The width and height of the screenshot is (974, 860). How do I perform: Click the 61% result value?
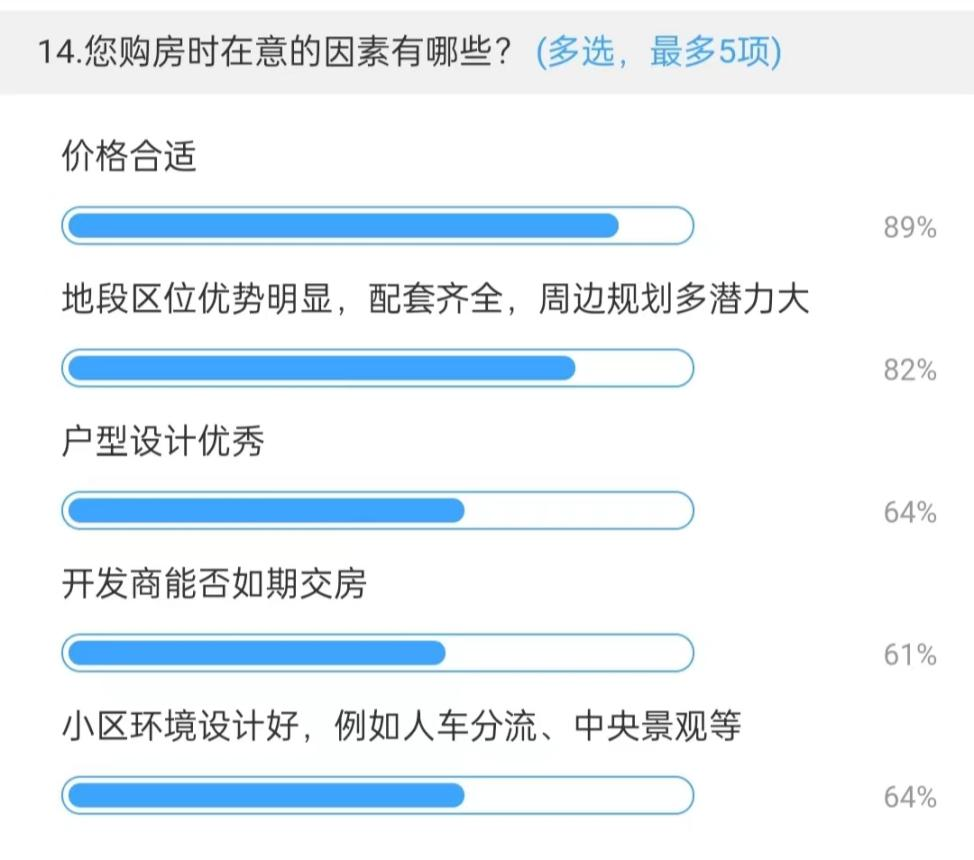(909, 655)
